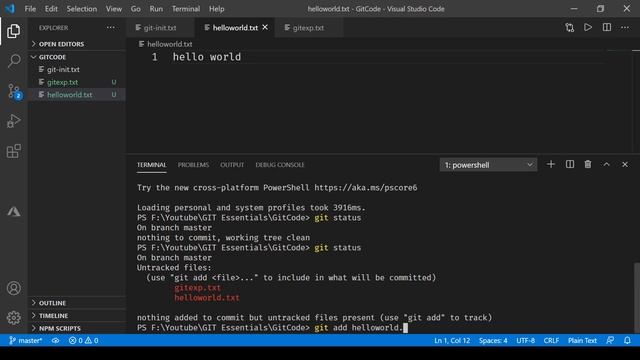Click Spaces: 4 indentation setting
This screenshot has width=640, height=360.
click(x=493, y=340)
